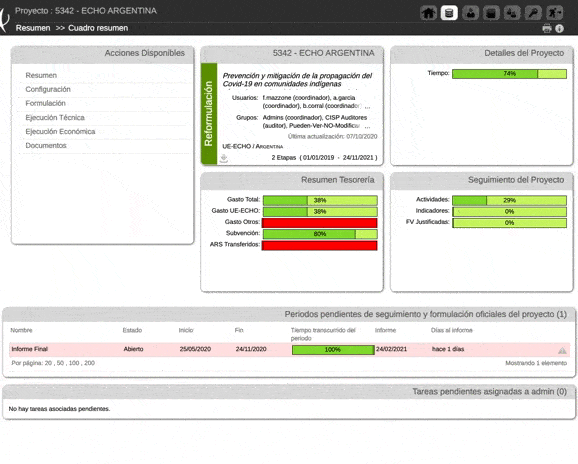Open Documentos menu entry
This screenshot has width=578, height=464.
pos(46,146)
